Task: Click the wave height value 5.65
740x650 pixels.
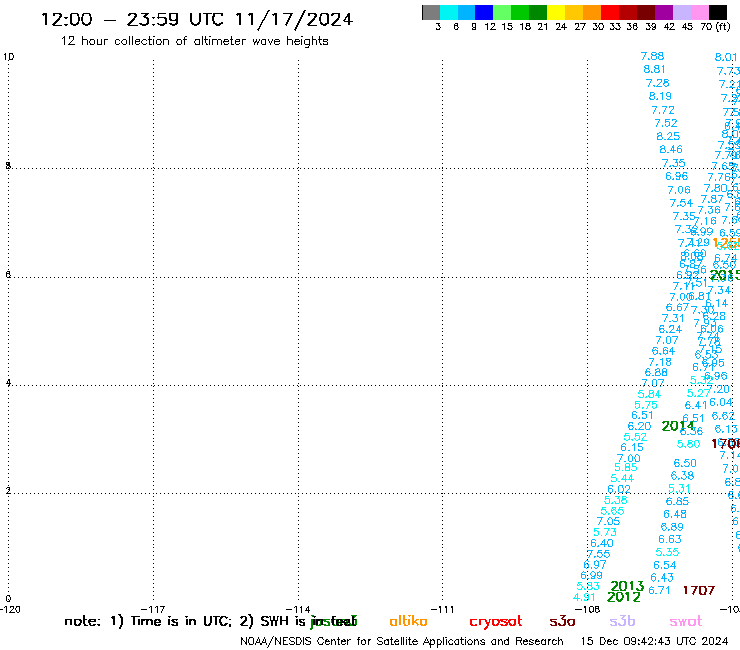Action: pos(613,511)
